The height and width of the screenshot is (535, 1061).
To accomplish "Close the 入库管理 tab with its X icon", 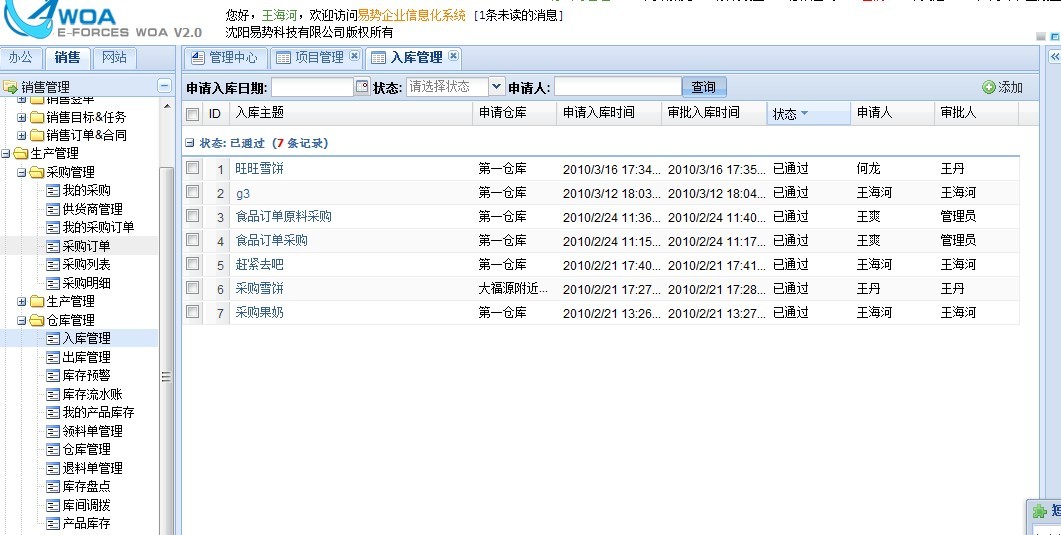I will (x=453, y=57).
